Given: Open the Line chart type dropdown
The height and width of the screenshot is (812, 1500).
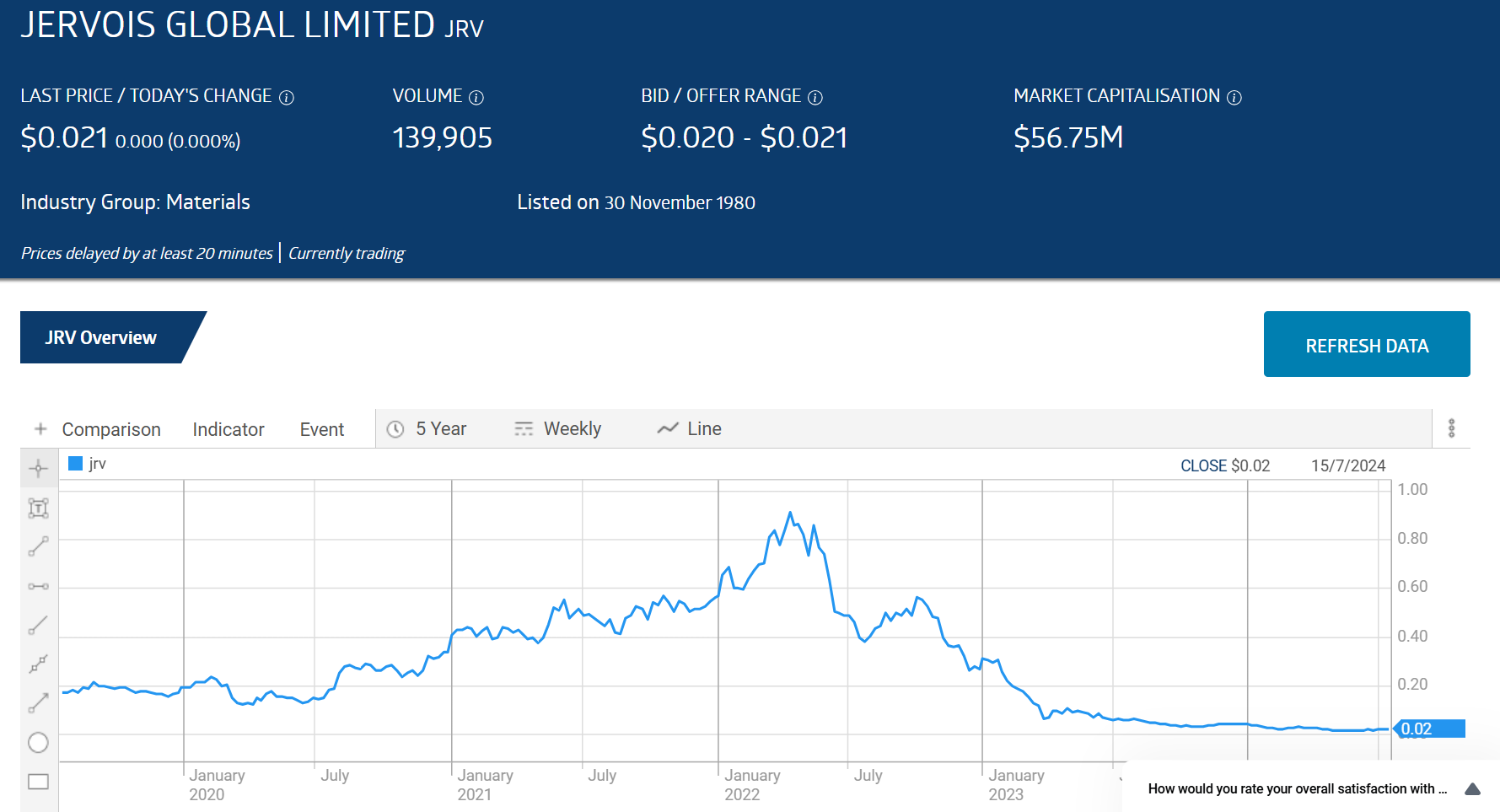Looking at the screenshot, I should coord(689,428).
